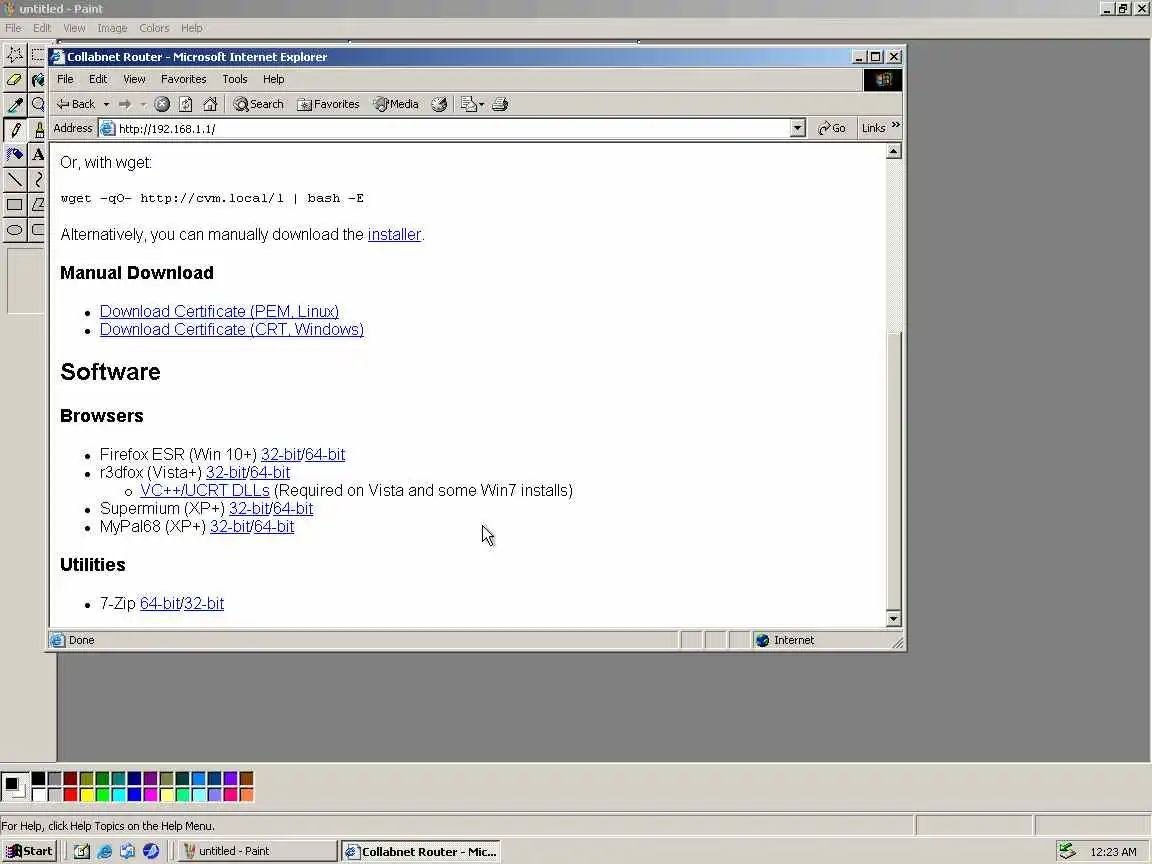Viewport: 1152px width, 864px height.
Task: Click Show Desktop in Quick Launch
Action: coord(82,851)
